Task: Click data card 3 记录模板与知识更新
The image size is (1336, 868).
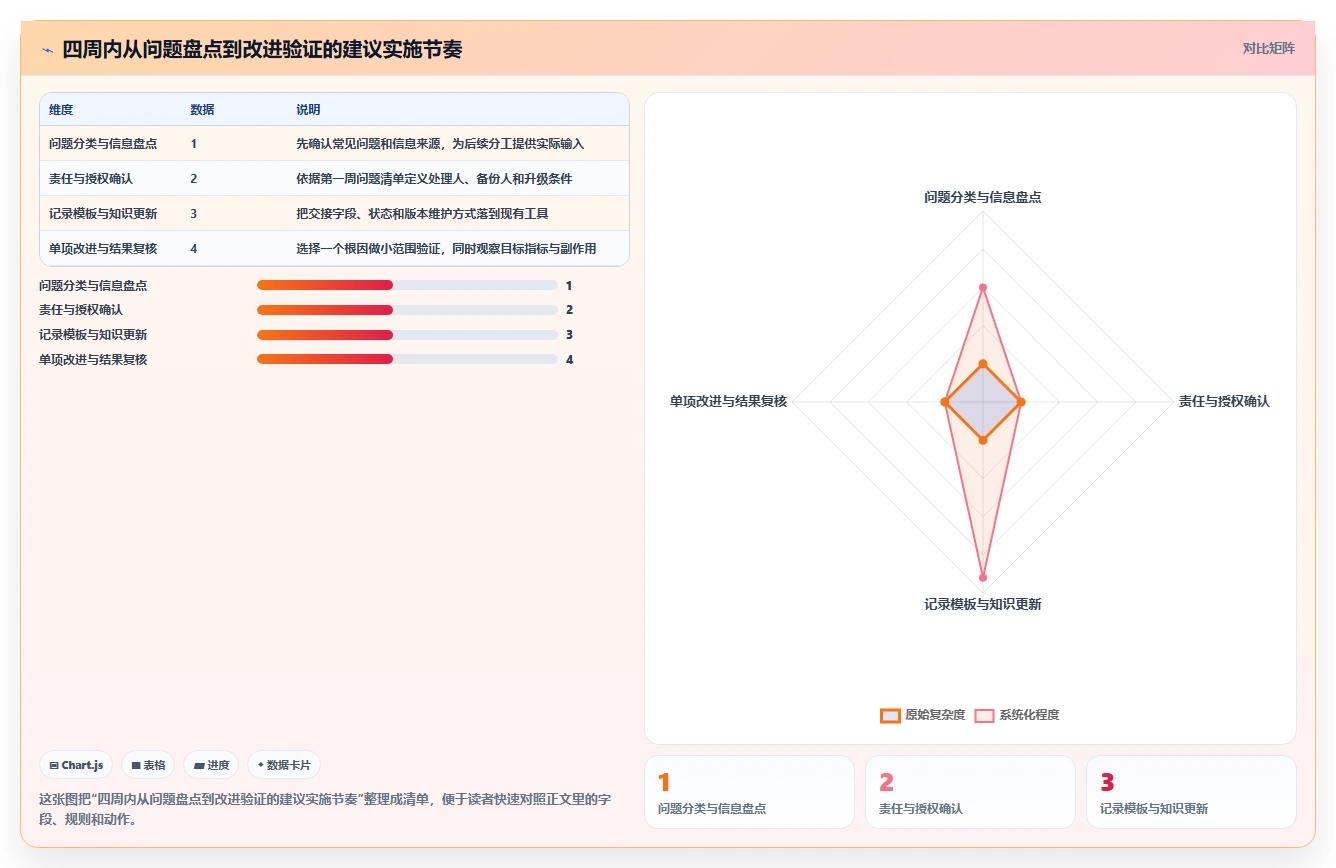Action: pyautogui.click(x=1191, y=792)
